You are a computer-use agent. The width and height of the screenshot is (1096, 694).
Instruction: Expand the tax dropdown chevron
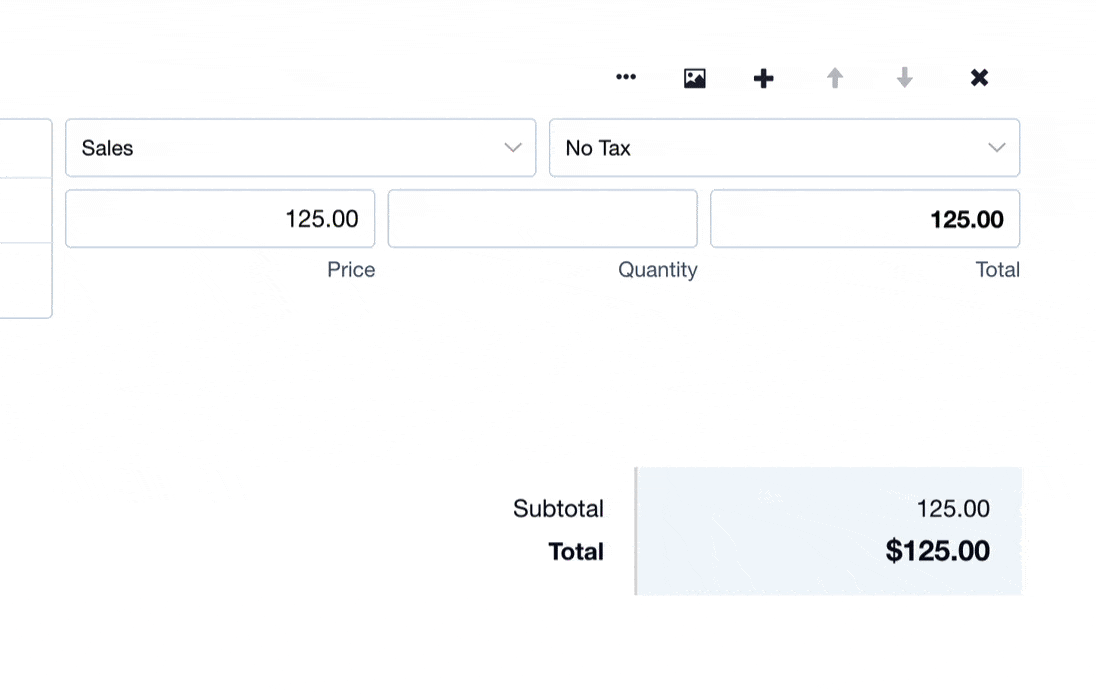coord(996,148)
